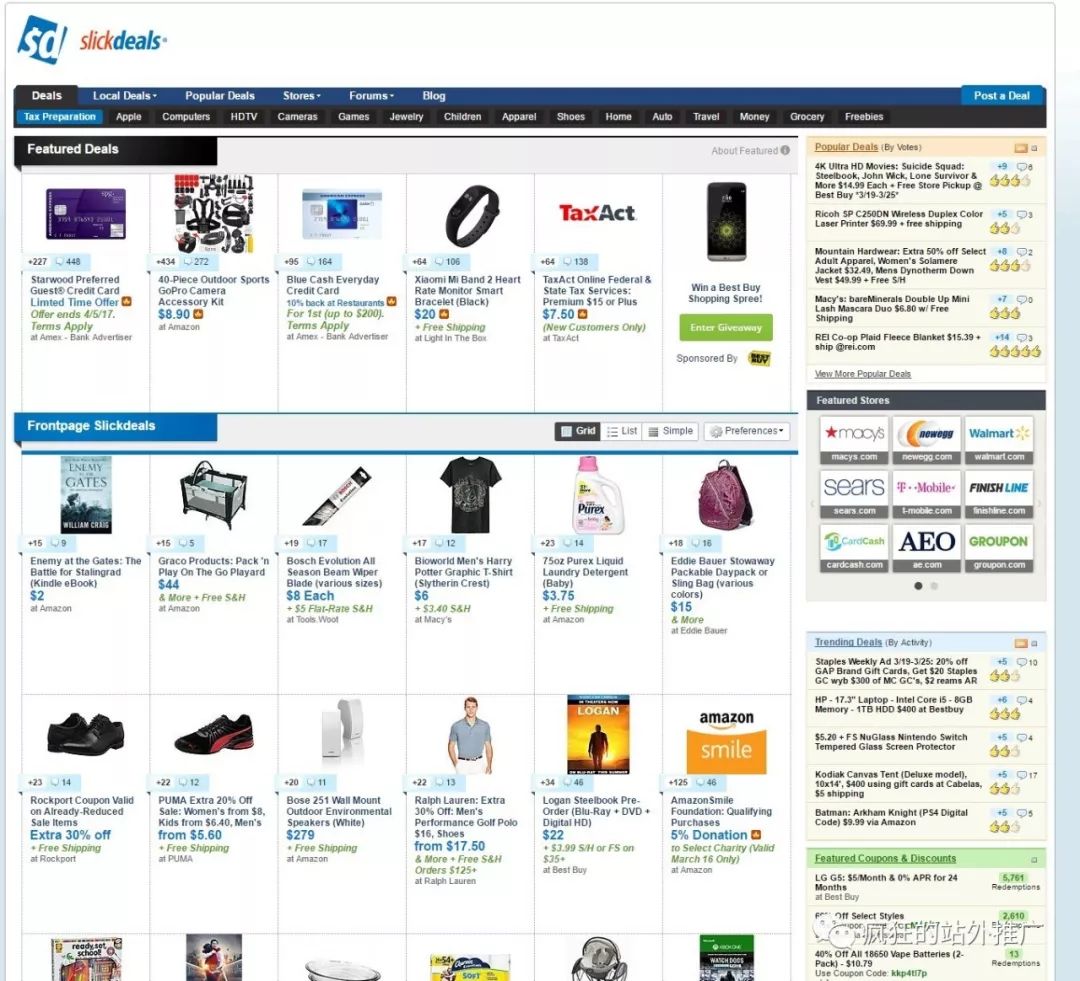This screenshot has height=981, width=1080.
Task: Collapse the Popular Deals panel
Action: (1034, 148)
